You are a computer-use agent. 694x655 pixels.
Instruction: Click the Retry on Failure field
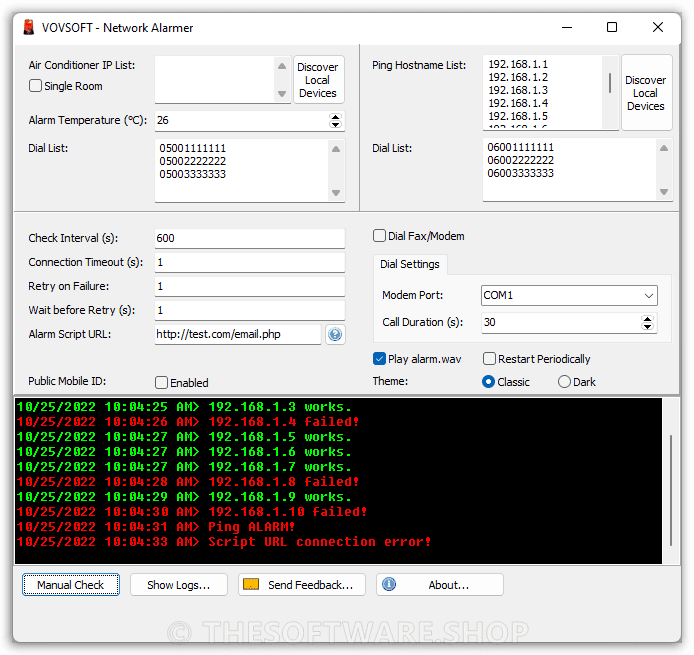coord(250,286)
